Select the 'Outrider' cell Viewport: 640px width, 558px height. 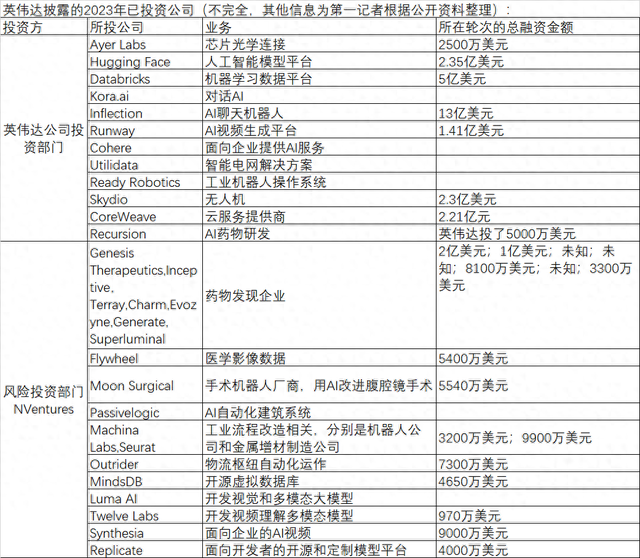pos(145,464)
